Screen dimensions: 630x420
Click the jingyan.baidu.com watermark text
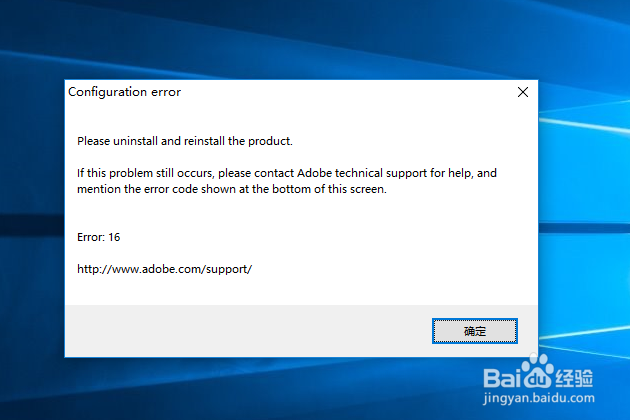point(539,398)
